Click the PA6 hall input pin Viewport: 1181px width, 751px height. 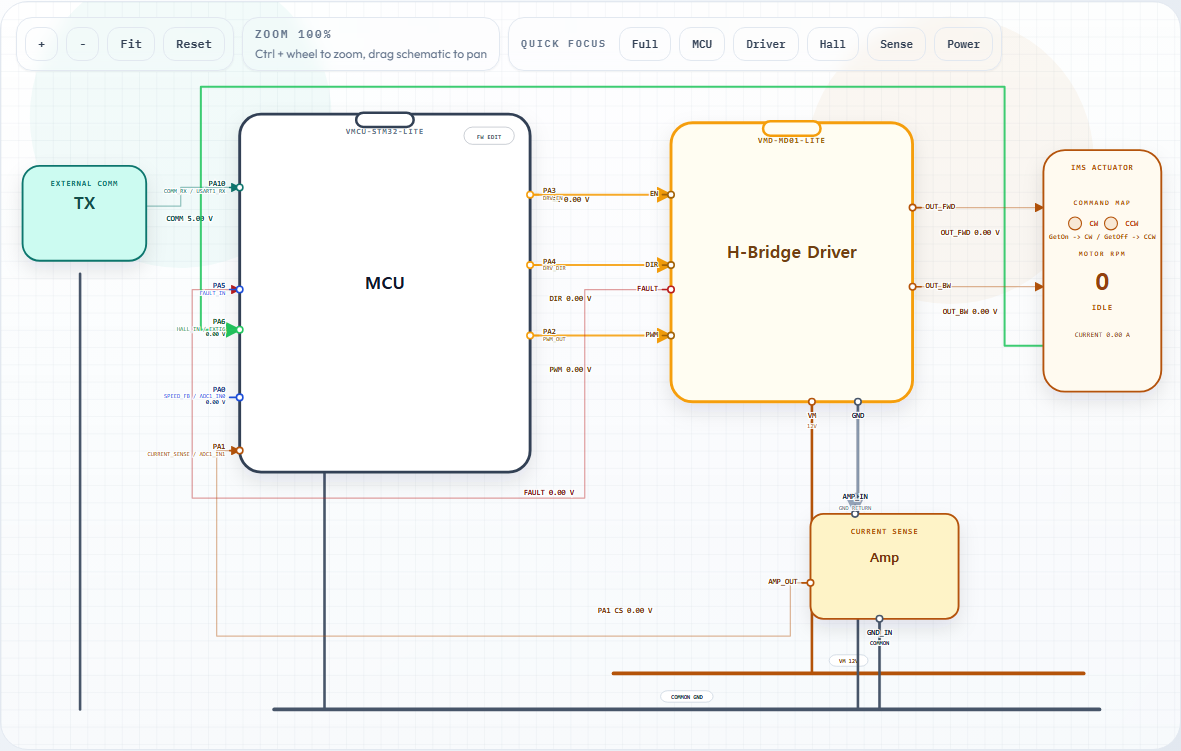(240, 329)
